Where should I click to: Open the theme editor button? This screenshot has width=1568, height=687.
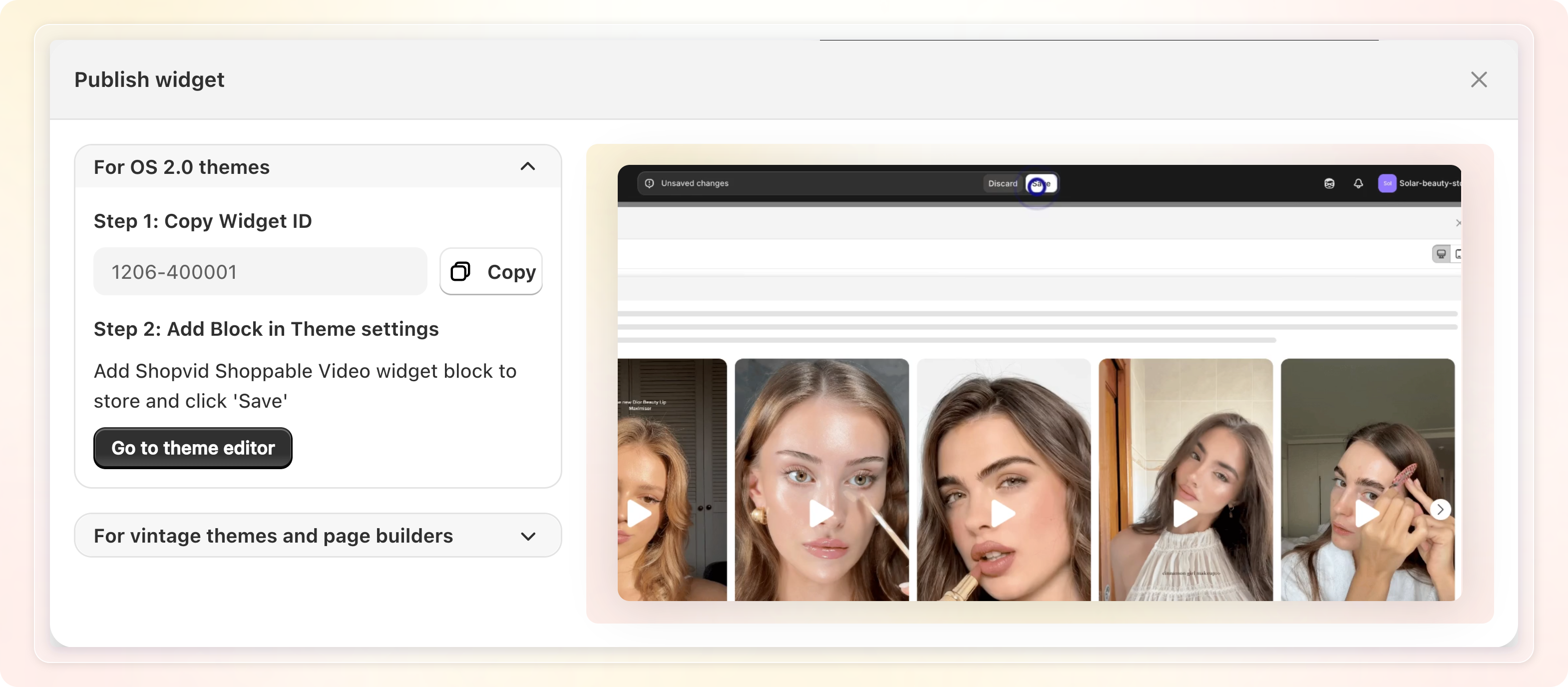[x=193, y=448]
